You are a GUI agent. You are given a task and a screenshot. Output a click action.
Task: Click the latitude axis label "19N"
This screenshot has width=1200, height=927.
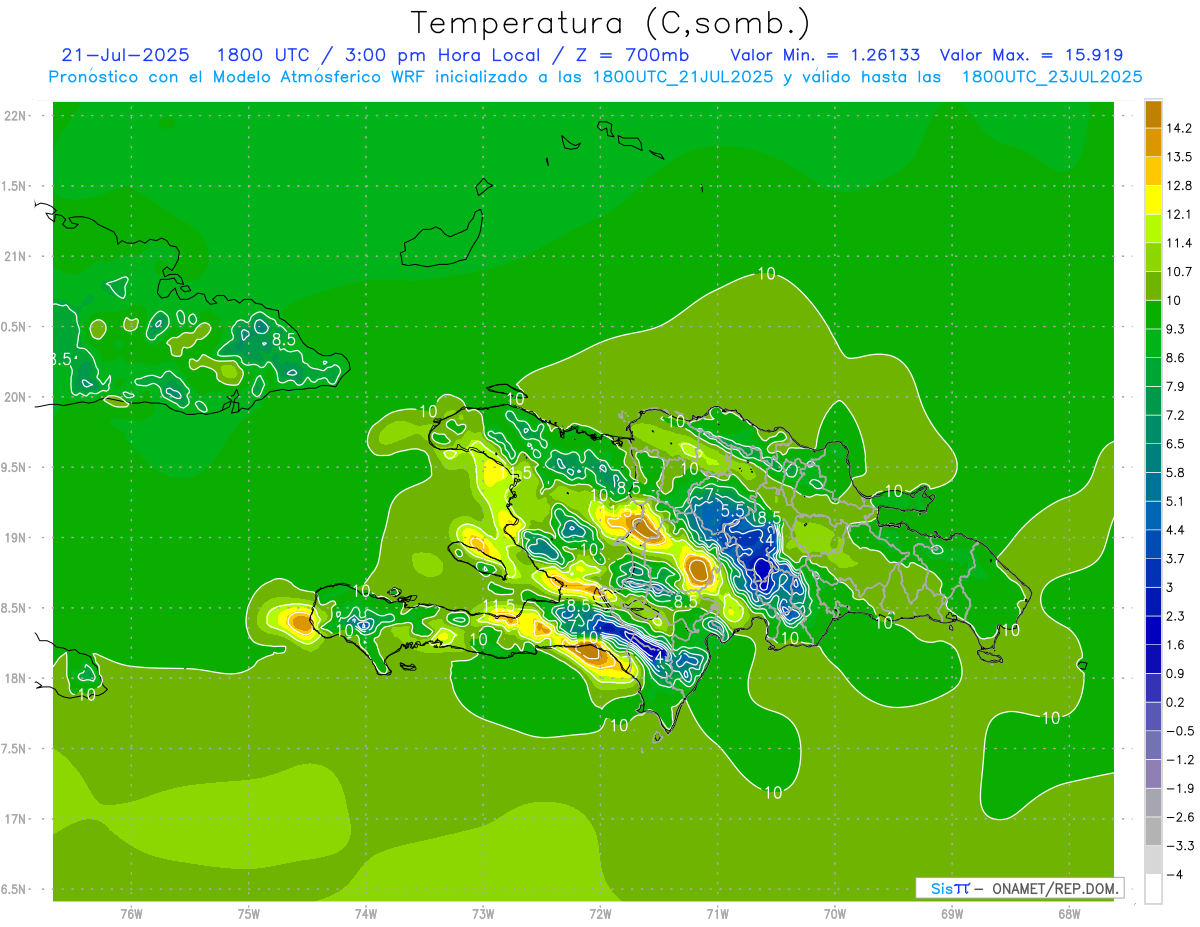15,538
